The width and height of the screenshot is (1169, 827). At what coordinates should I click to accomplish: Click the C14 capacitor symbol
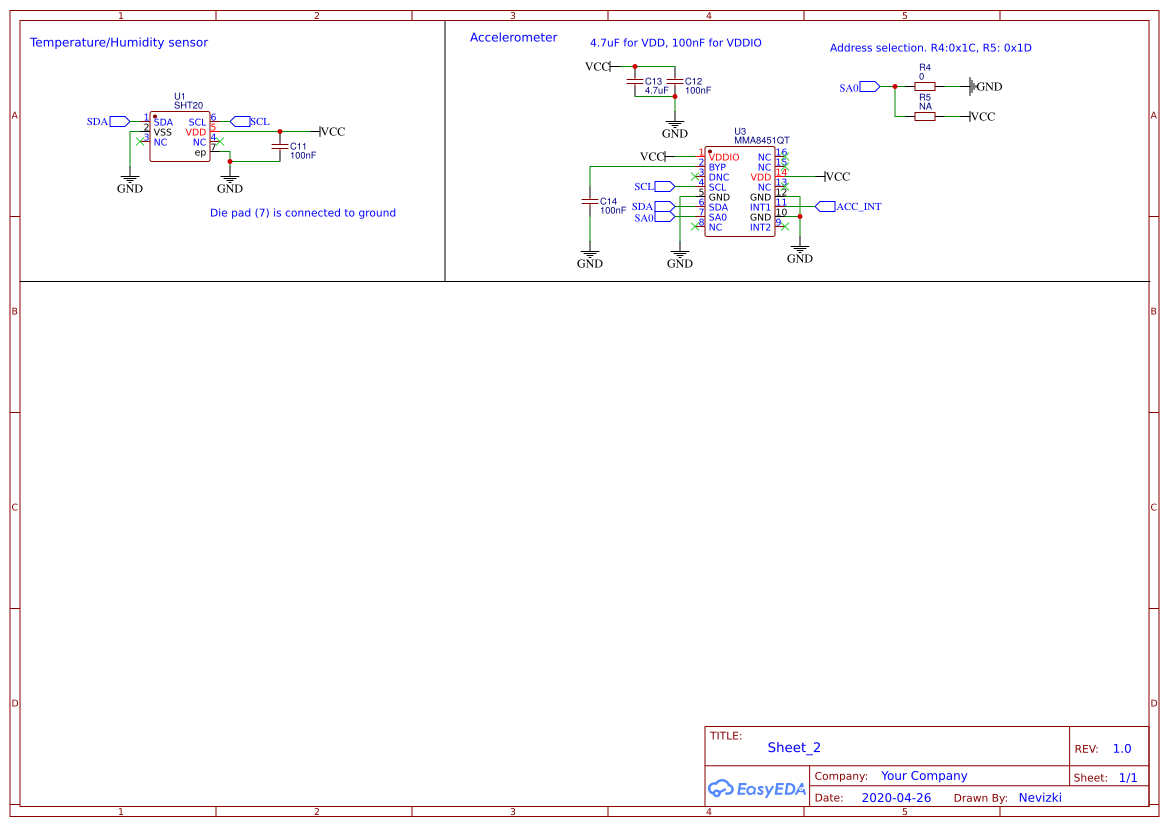(x=590, y=201)
